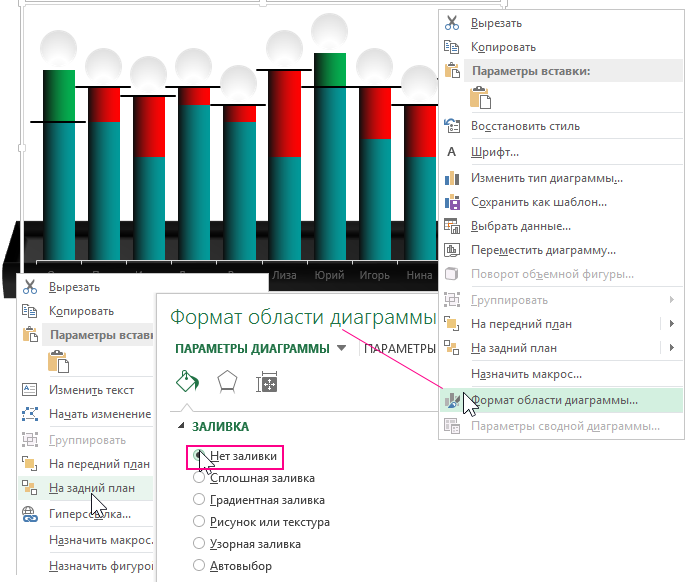The image size is (685, 582).
Task: Select the Градиентная заливка radio button
Action: pyautogui.click(x=199, y=500)
